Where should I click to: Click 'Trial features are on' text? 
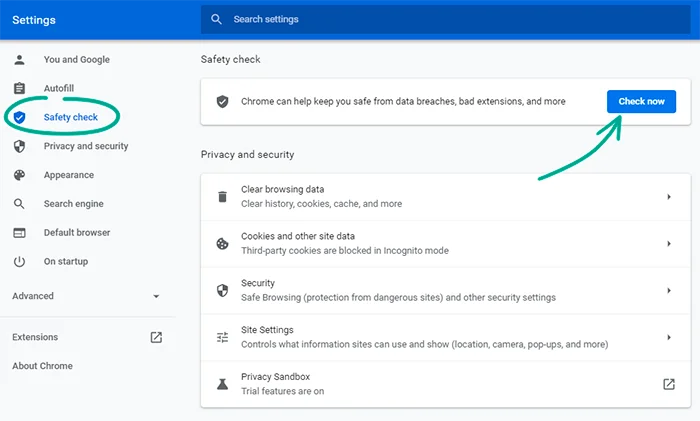coord(283,391)
